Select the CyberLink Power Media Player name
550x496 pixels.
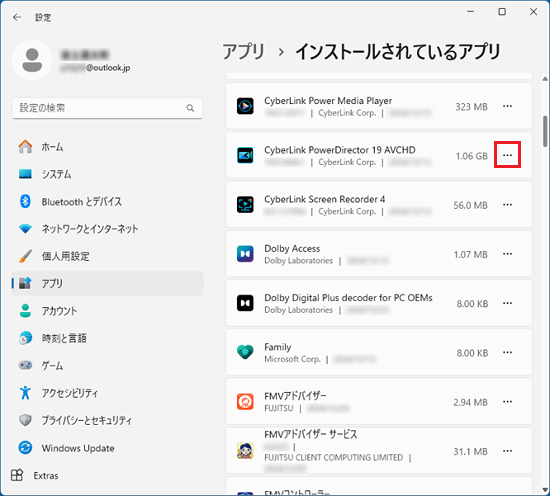[328, 101]
